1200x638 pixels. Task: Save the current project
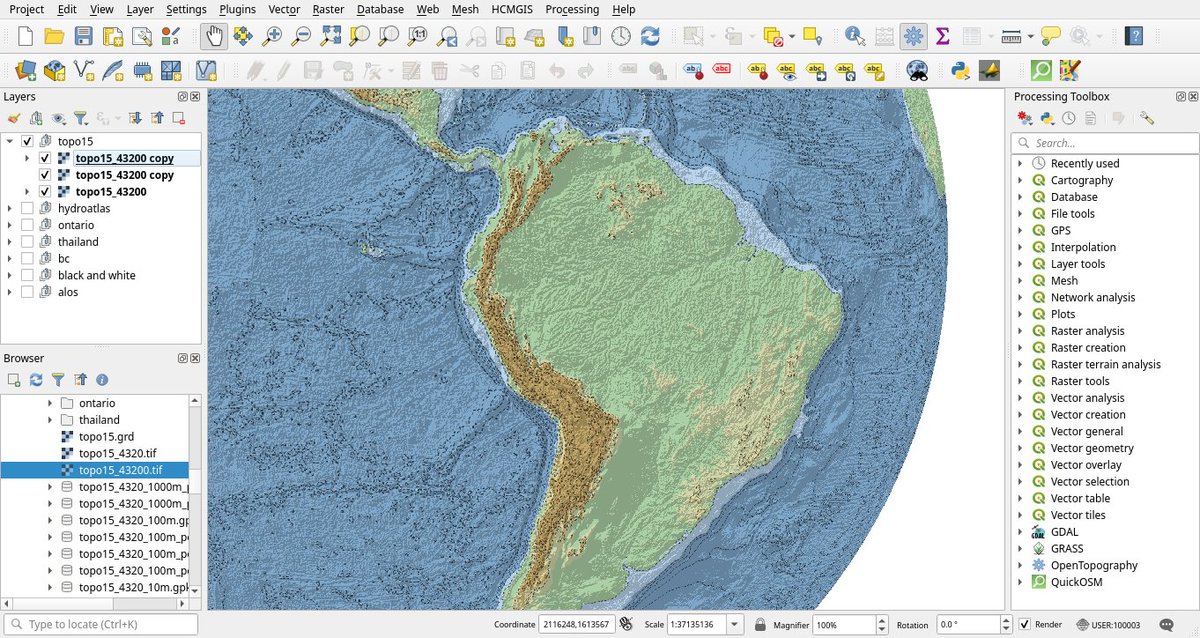click(84, 36)
